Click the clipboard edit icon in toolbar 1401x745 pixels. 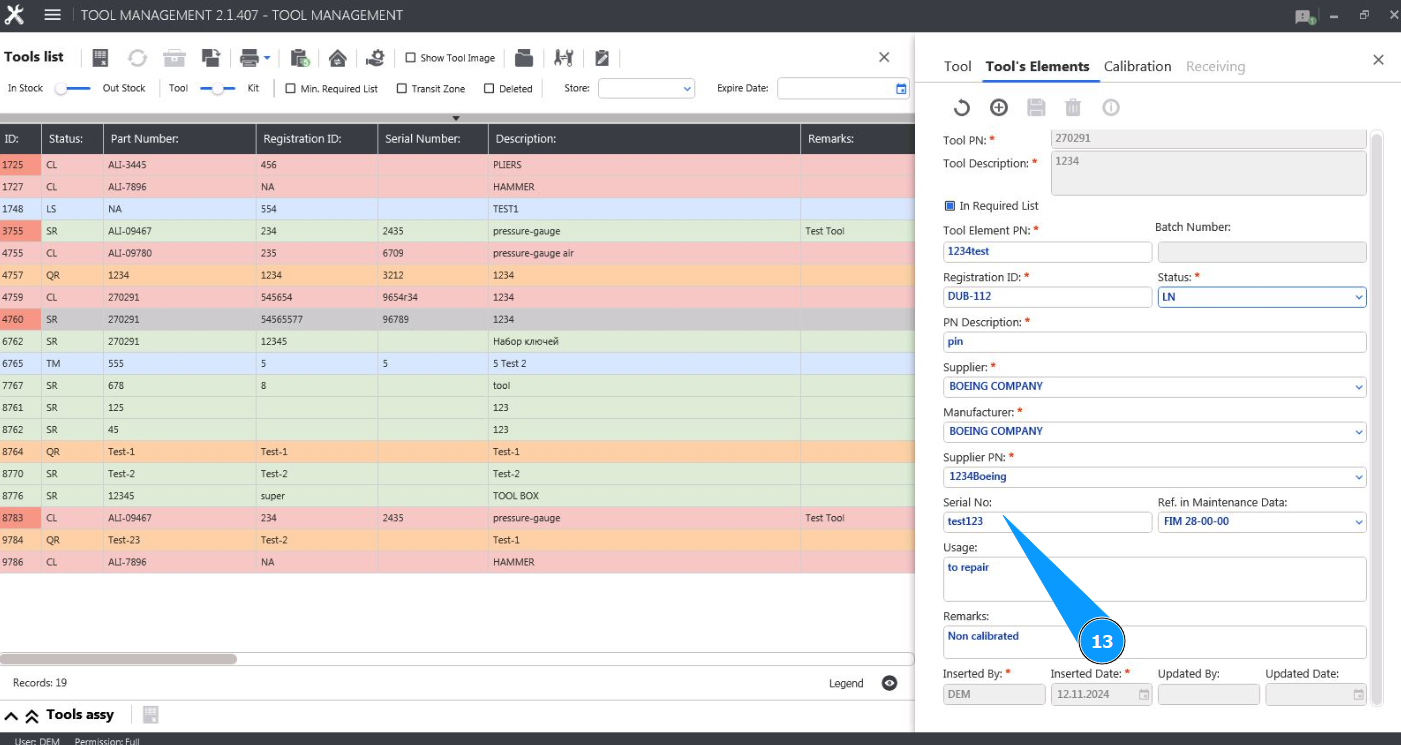[602, 58]
